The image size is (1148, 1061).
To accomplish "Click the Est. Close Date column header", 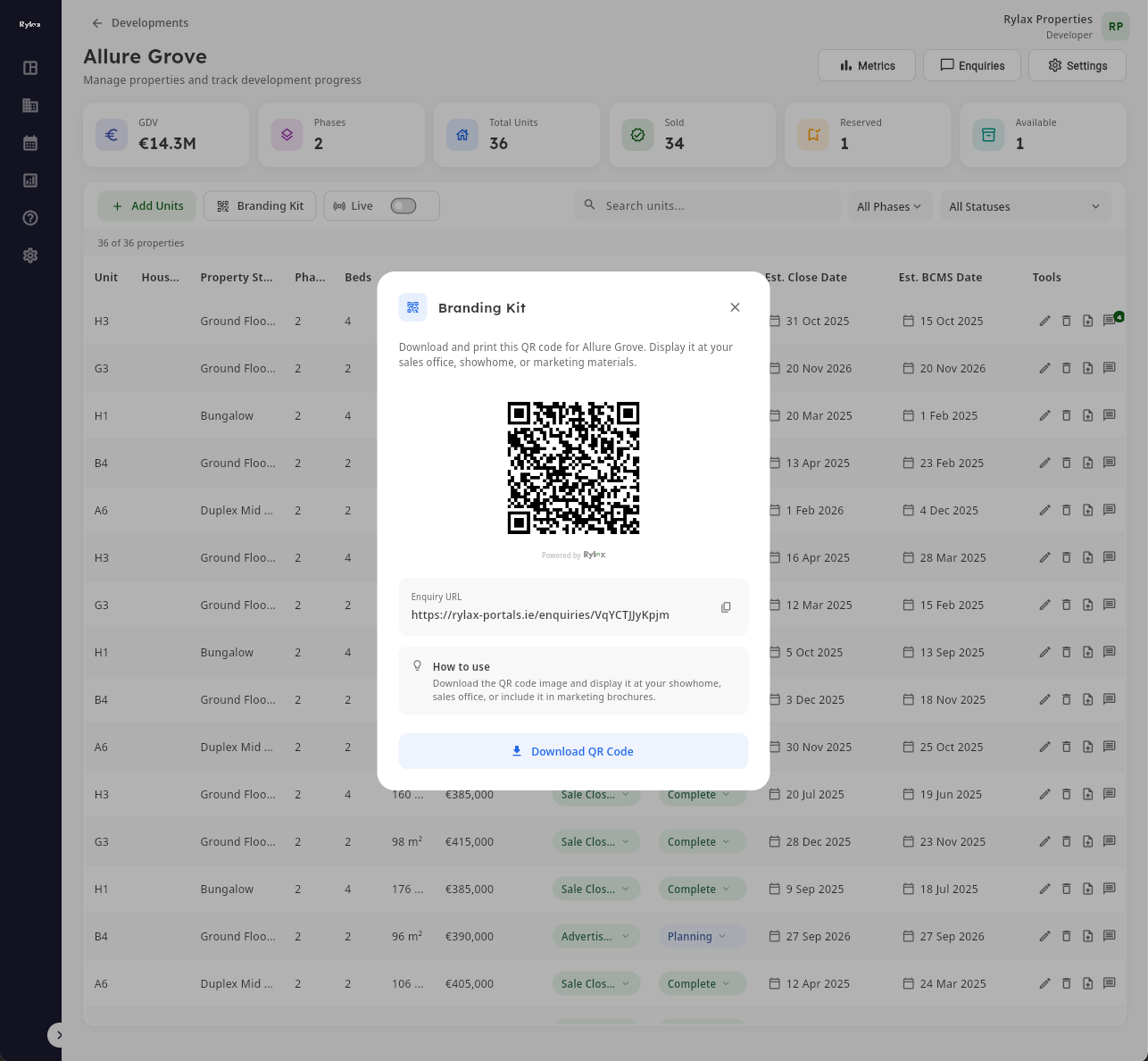I will click(806, 278).
